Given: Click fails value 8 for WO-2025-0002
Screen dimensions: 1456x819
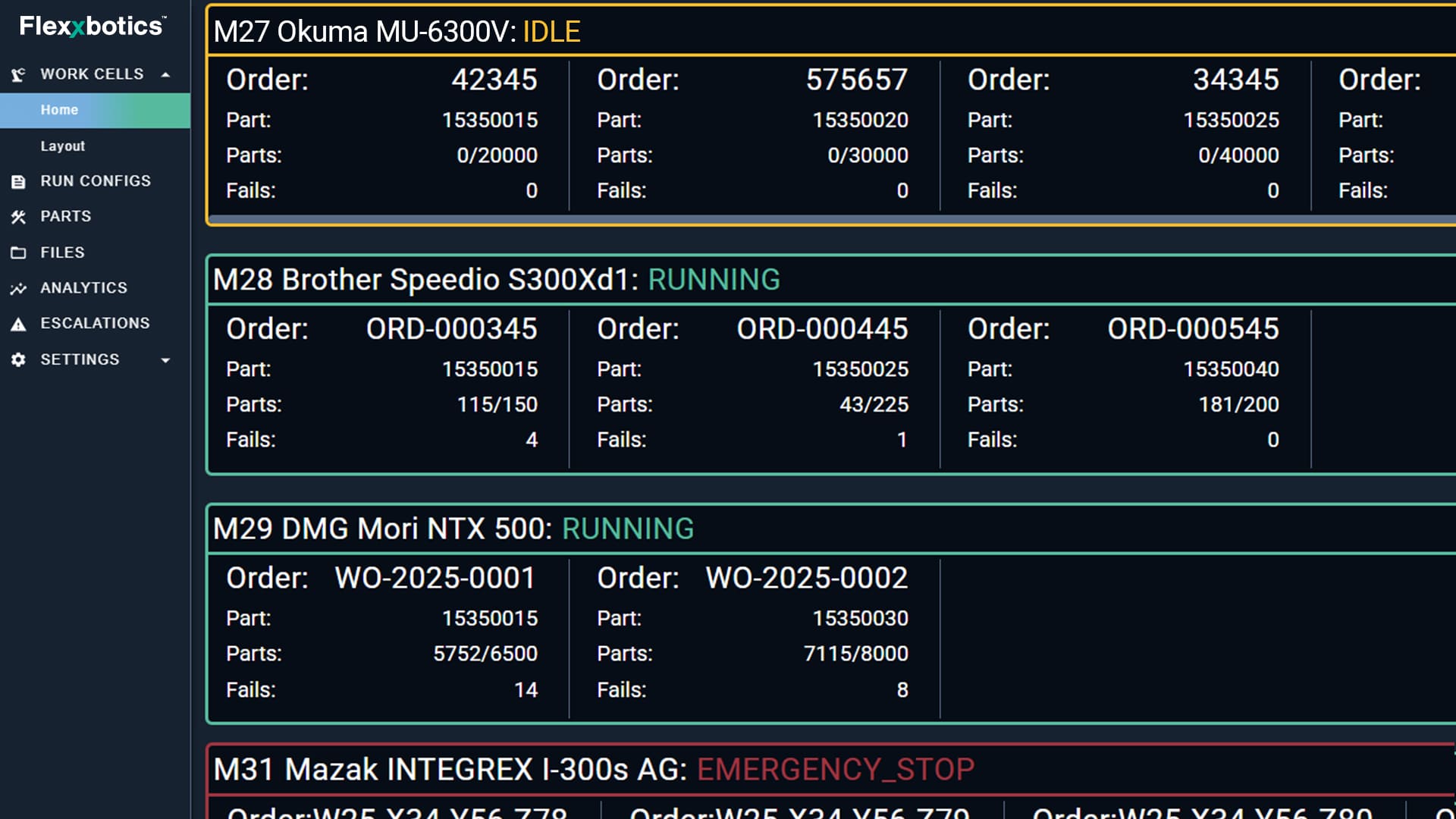Looking at the screenshot, I should (x=902, y=690).
